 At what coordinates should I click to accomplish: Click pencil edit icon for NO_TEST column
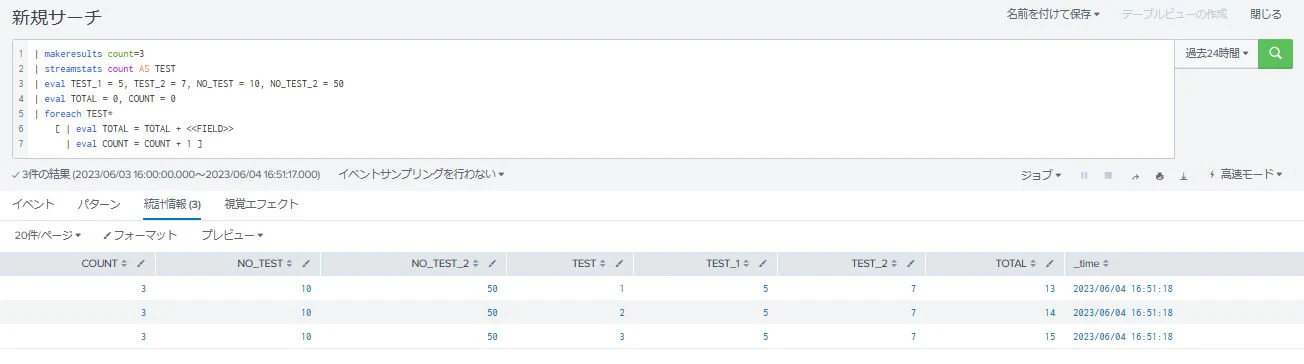305,264
